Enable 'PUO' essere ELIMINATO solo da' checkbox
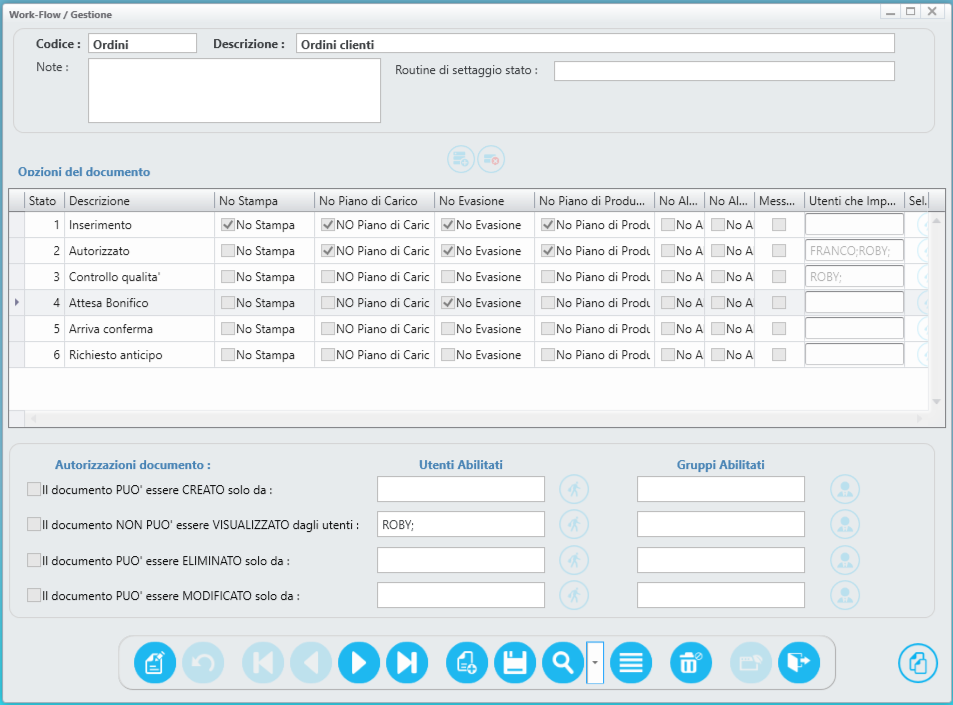Viewport: 953px width, 705px height. (34, 560)
